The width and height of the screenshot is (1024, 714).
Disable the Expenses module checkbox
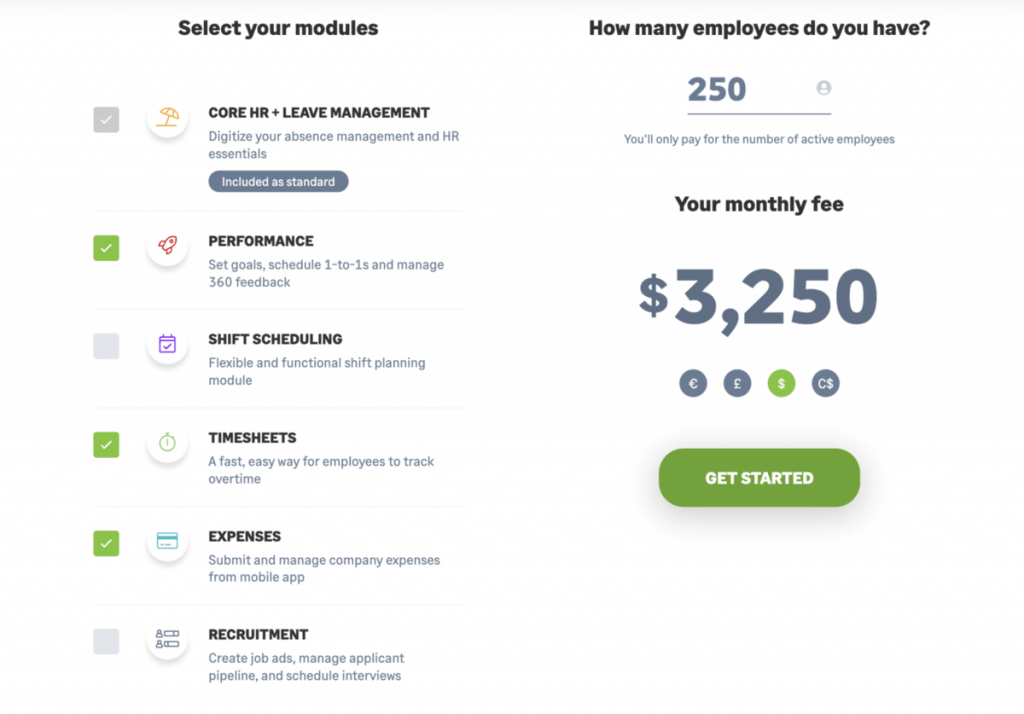click(x=106, y=543)
